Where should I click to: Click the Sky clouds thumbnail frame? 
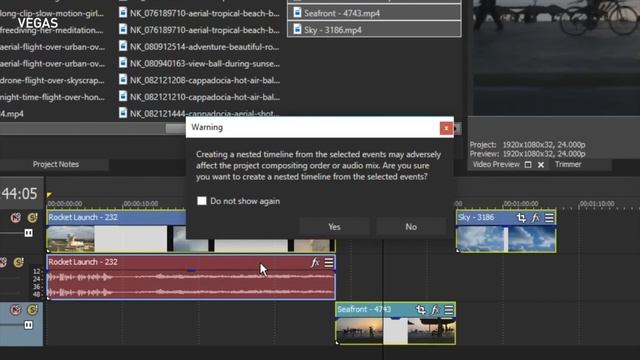click(480, 239)
